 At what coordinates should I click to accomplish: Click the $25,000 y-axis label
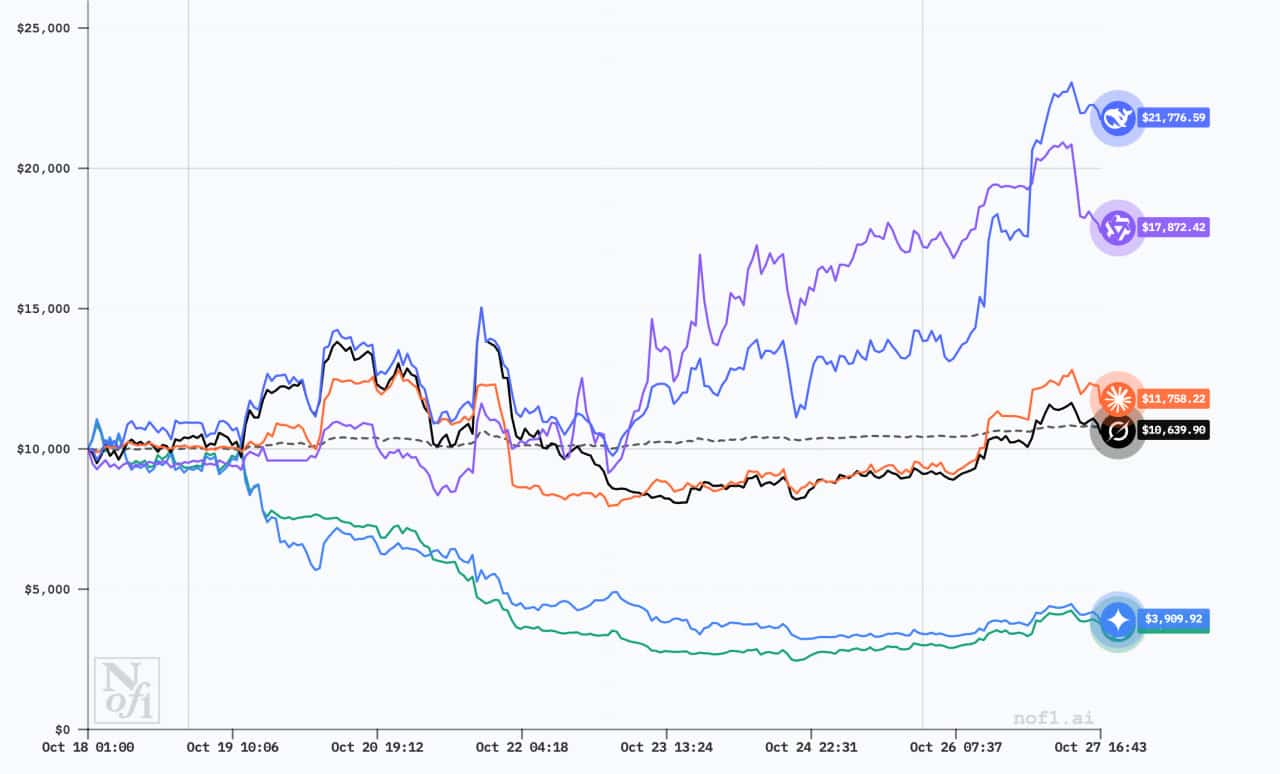click(x=44, y=28)
